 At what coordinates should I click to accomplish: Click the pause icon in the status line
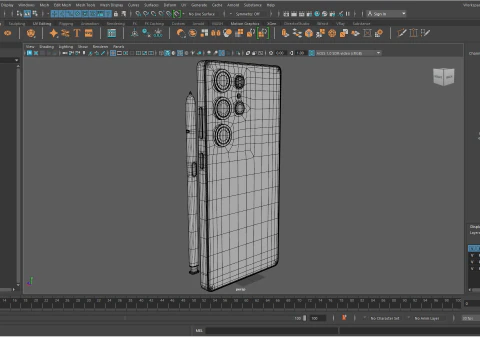tap(348, 14)
